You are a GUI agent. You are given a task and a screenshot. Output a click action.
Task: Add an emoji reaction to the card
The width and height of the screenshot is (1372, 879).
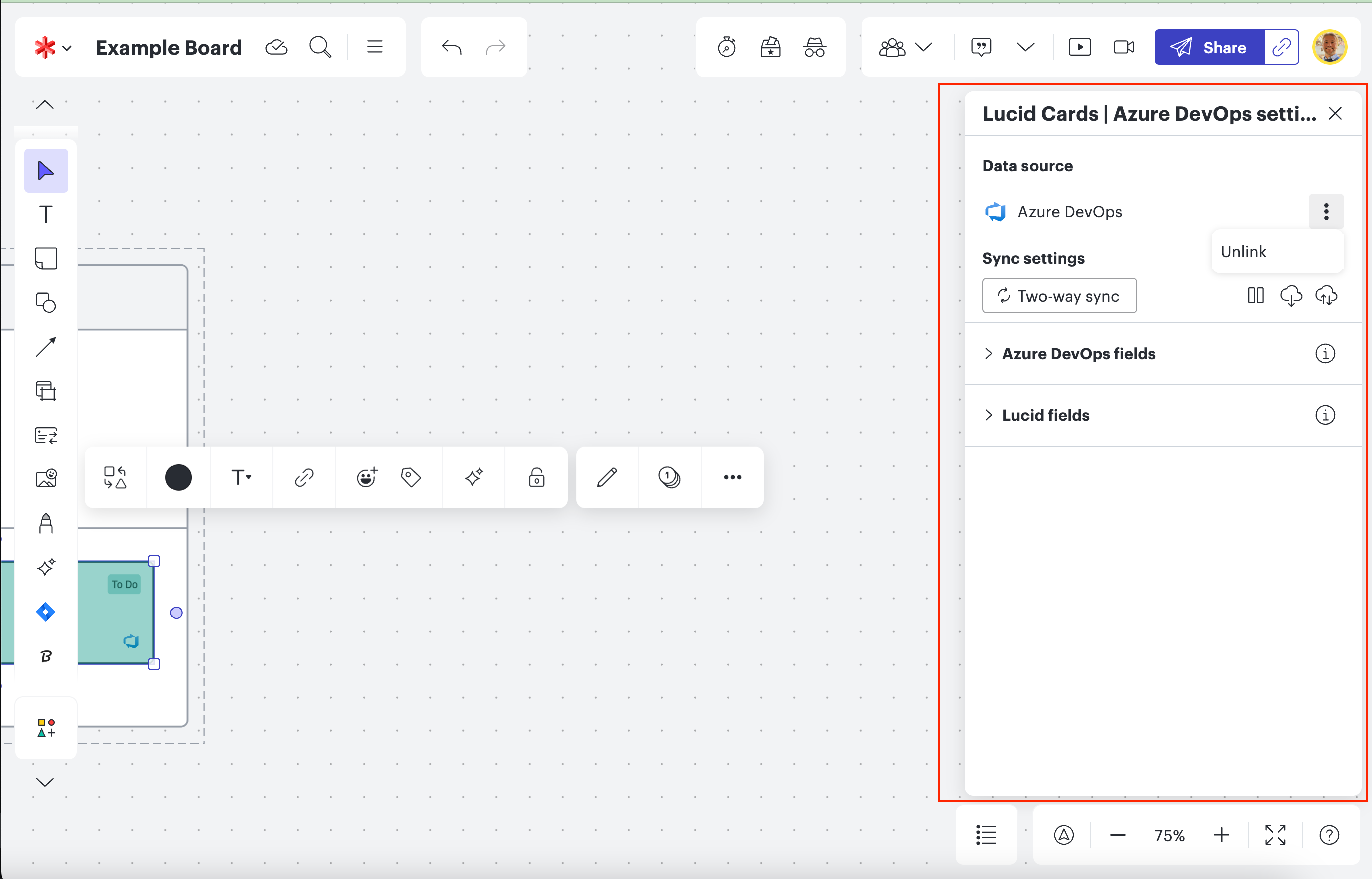pyautogui.click(x=367, y=477)
